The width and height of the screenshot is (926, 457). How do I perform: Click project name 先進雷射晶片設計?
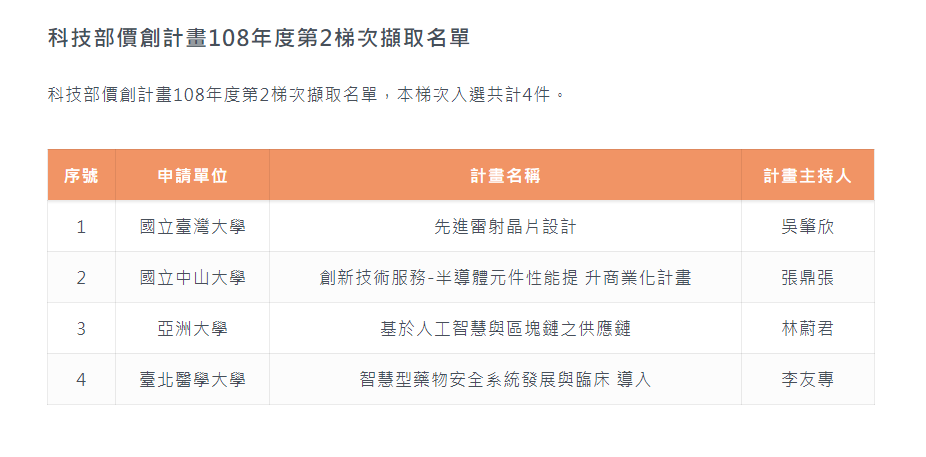[506, 227]
